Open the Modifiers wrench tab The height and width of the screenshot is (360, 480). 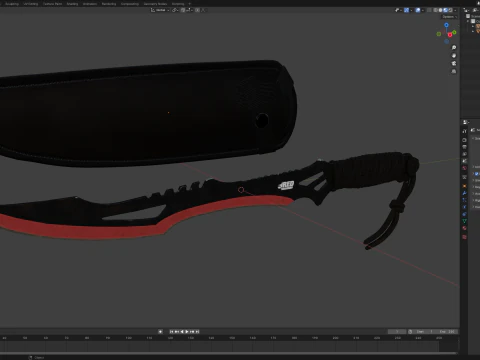pyautogui.click(x=464, y=193)
